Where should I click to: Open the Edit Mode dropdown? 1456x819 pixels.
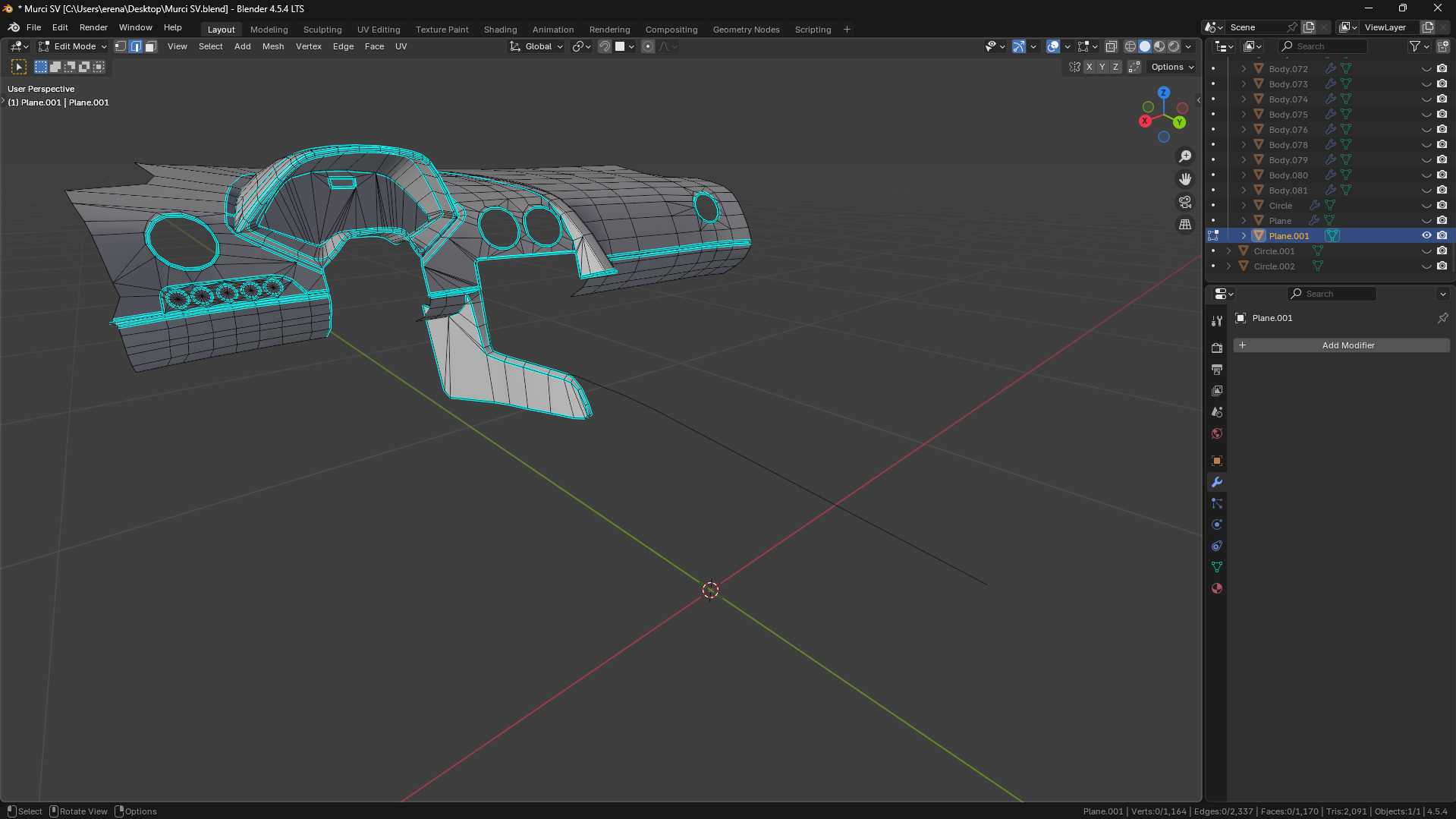pyautogui.click(x=73, y=46)
